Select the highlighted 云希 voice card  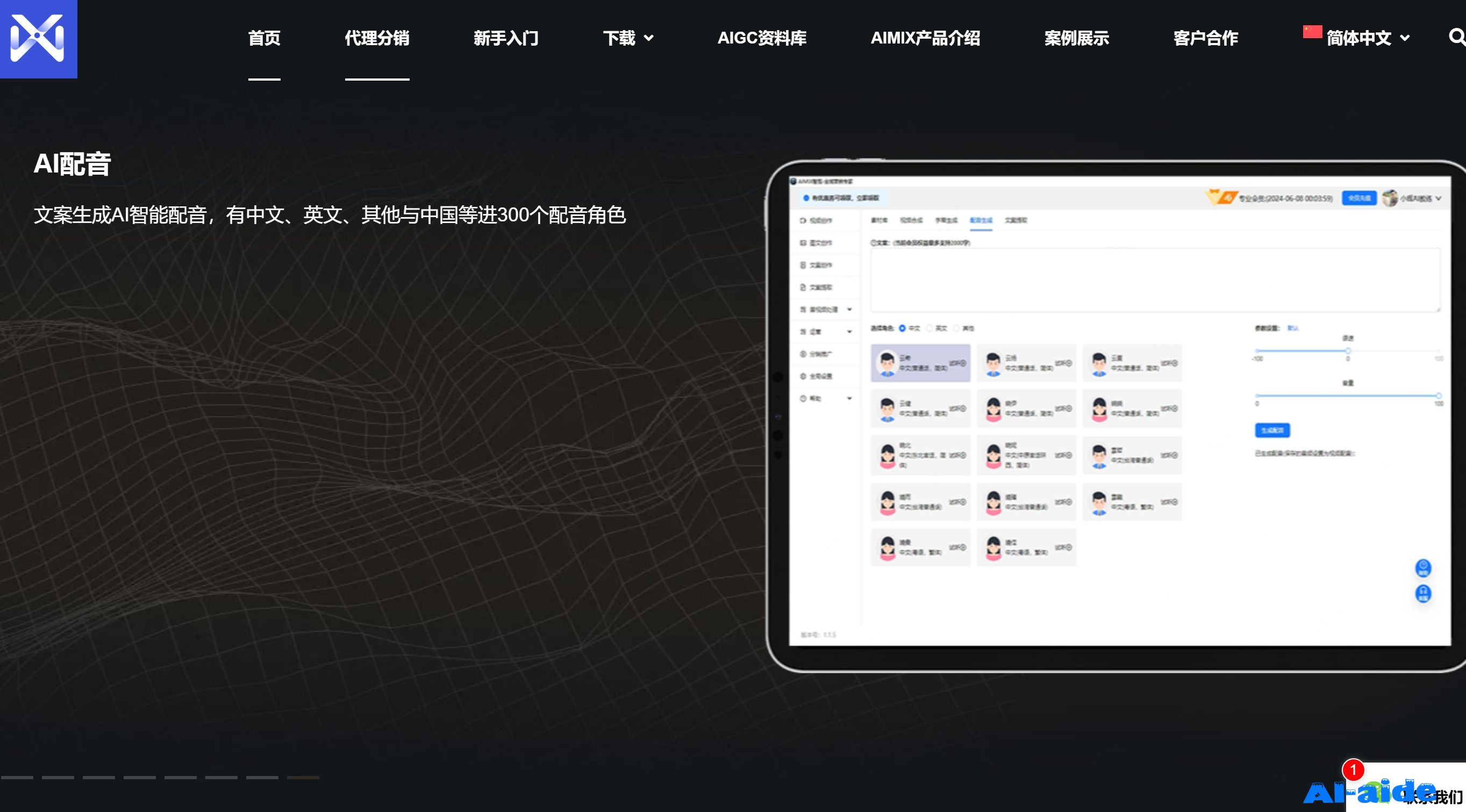(x=920, y=363)
